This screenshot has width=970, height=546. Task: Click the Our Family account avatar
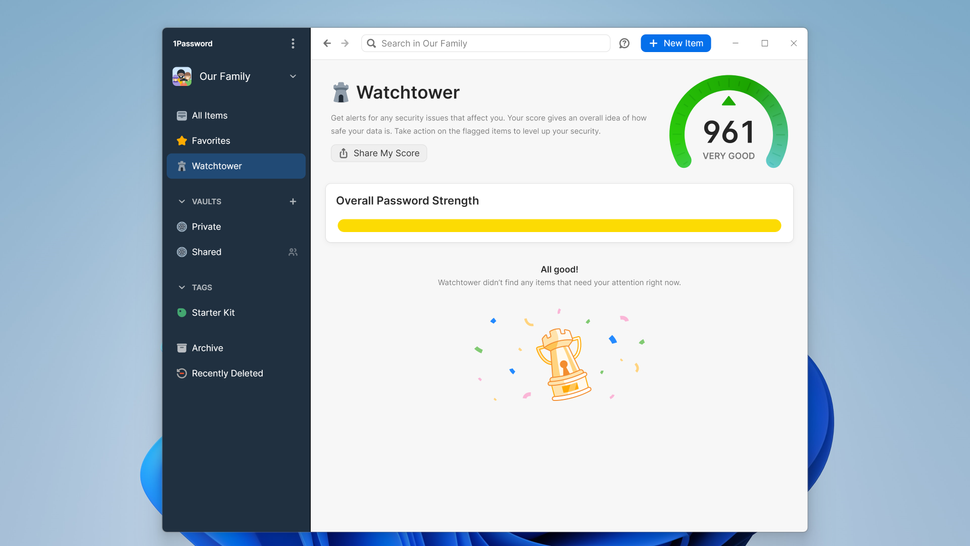pos(182,76)
